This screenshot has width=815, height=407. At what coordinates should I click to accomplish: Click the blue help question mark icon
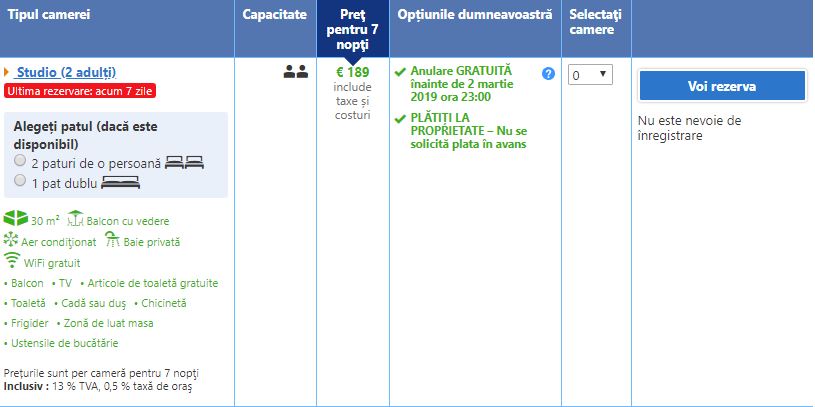[x=548, y=74]
